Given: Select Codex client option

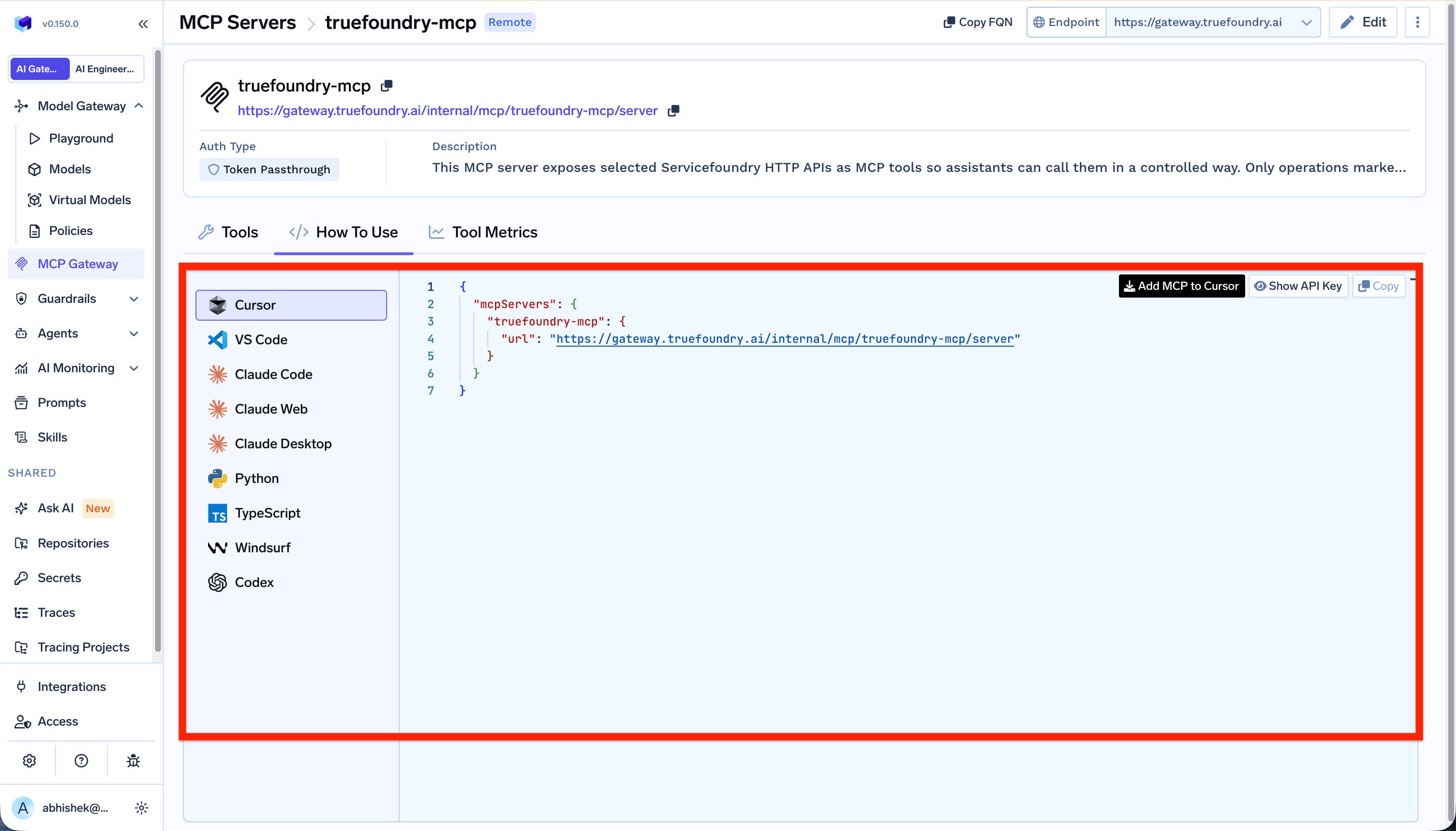Looking at the screenshot, I should click(291, 582).
